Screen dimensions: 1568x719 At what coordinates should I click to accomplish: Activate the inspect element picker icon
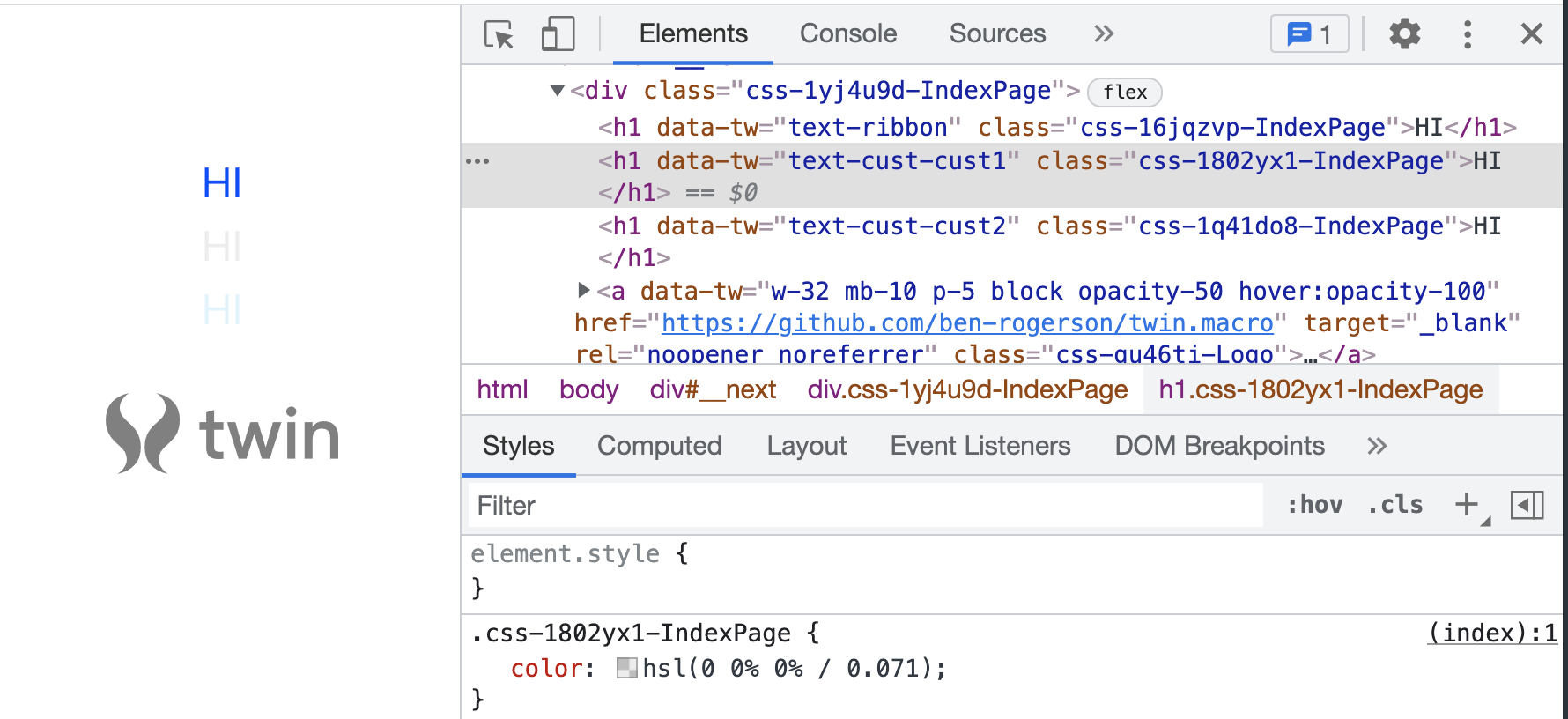pos(499,34)
